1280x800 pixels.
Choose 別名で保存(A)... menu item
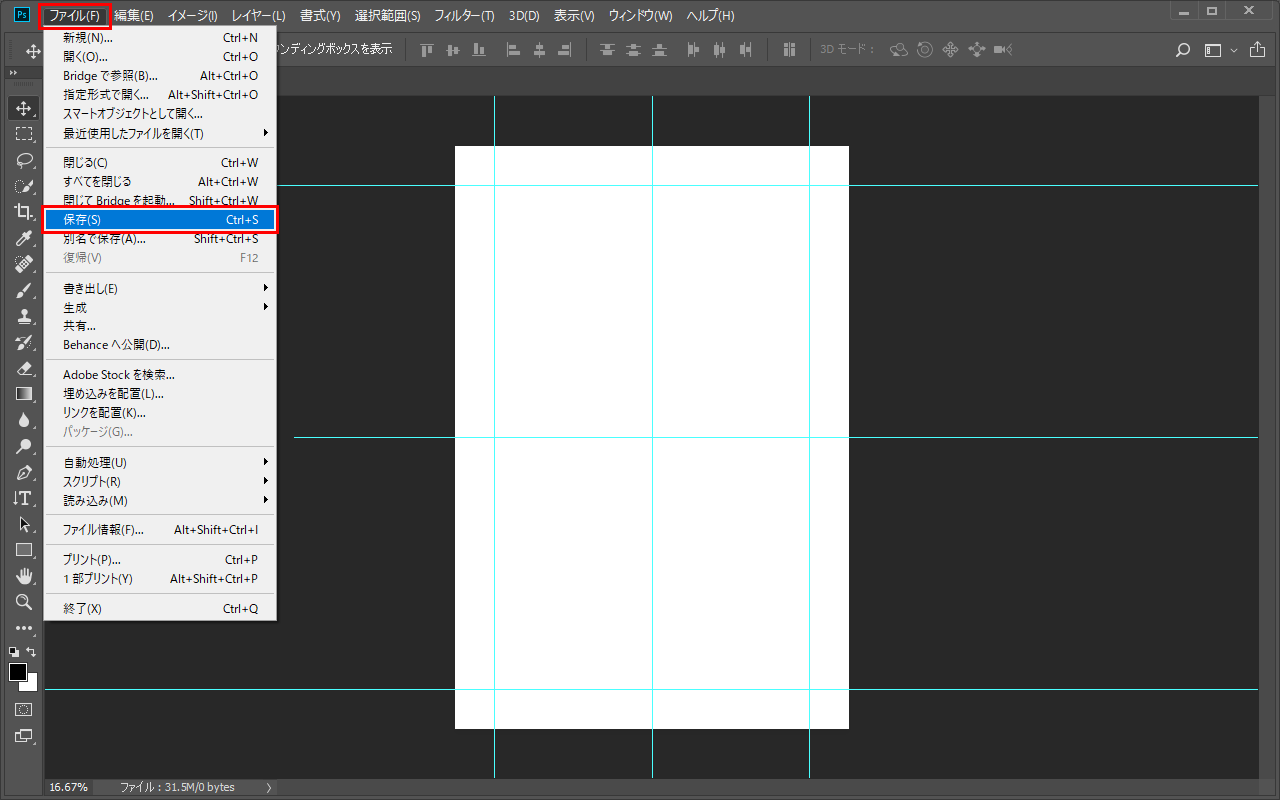160,238
